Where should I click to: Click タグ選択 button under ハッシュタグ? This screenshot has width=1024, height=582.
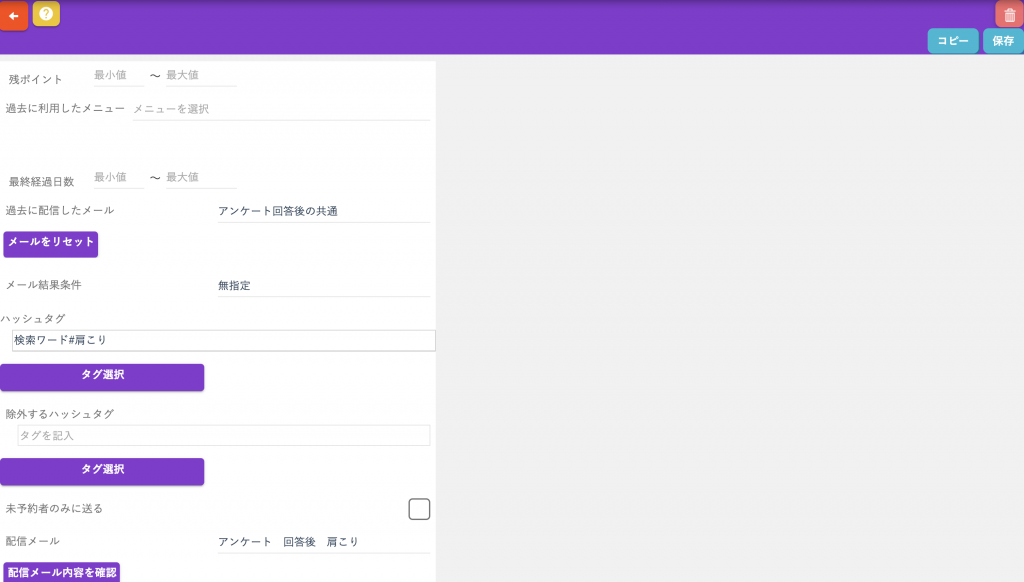[102, 376]
